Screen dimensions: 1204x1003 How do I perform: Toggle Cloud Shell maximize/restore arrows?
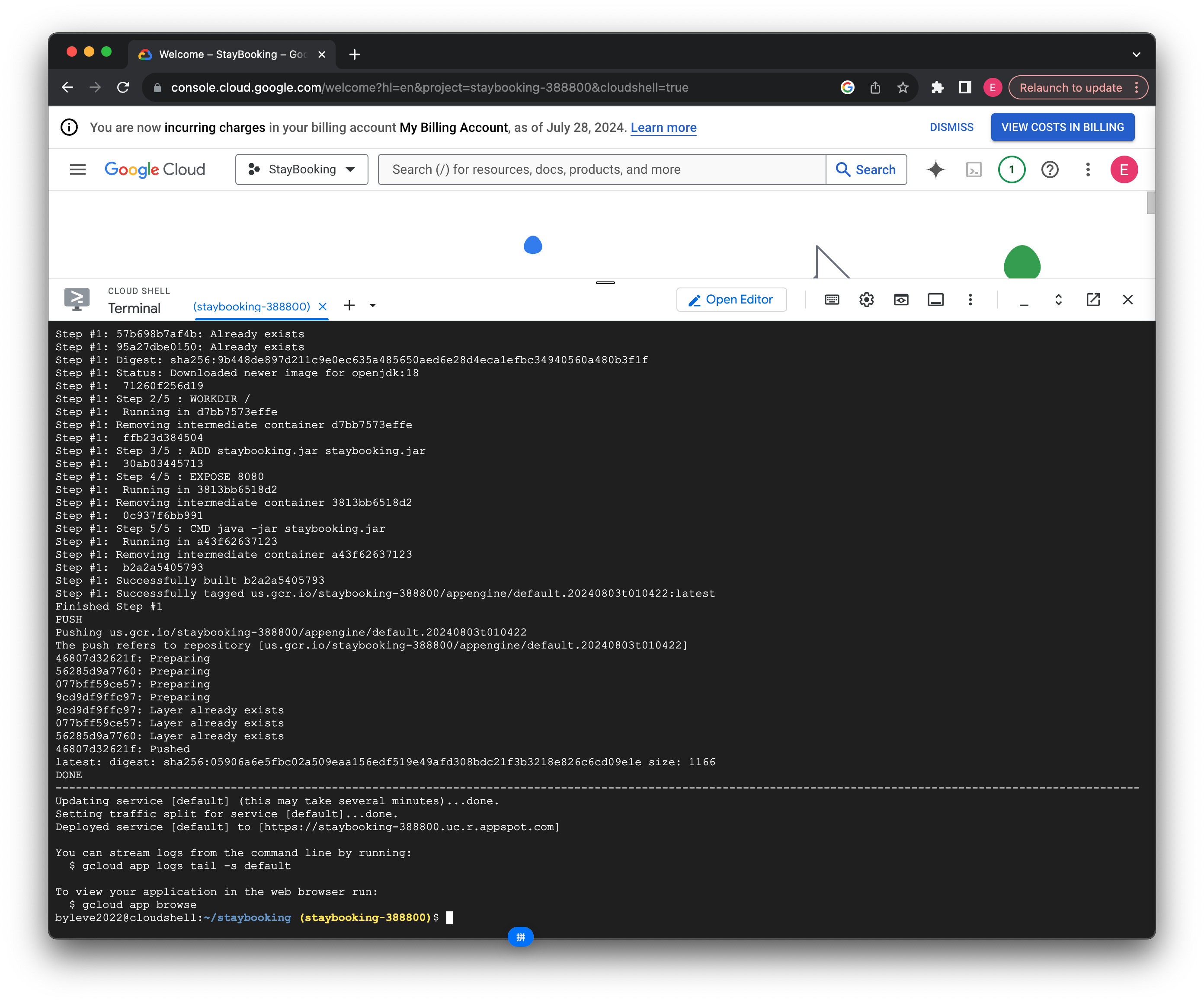coord(1058,300)
